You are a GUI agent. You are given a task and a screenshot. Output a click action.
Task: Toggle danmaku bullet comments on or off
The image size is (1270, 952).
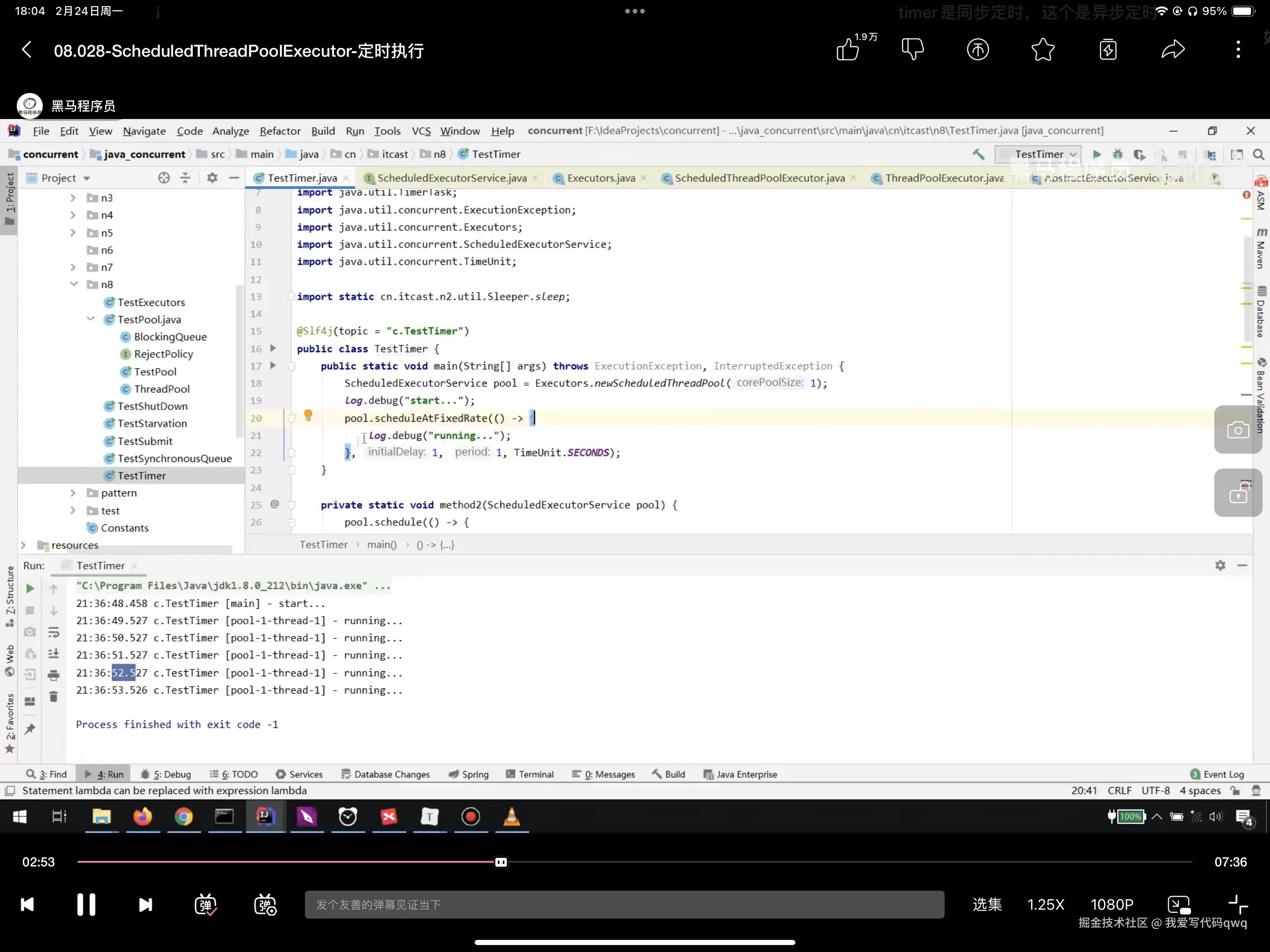[205, 904]
